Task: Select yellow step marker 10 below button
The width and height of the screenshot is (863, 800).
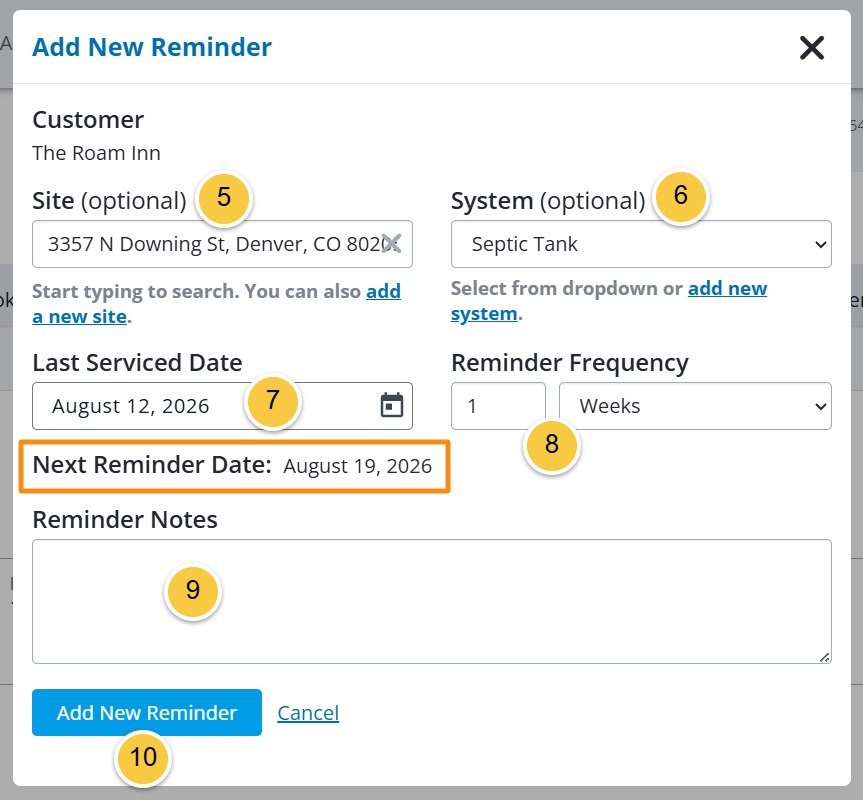Action: click(143, 758)
